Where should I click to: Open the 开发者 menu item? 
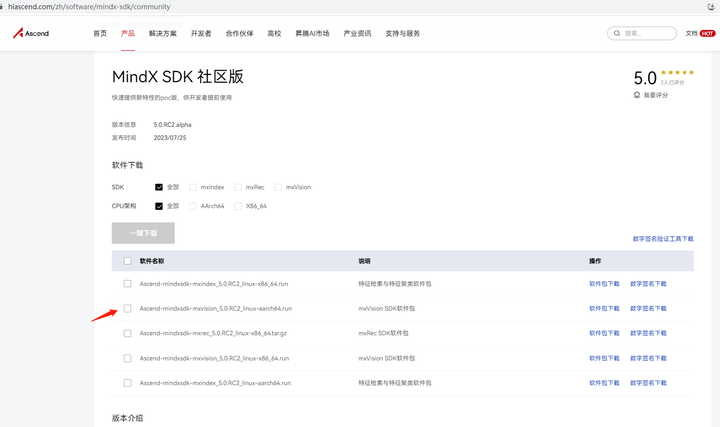201,33
